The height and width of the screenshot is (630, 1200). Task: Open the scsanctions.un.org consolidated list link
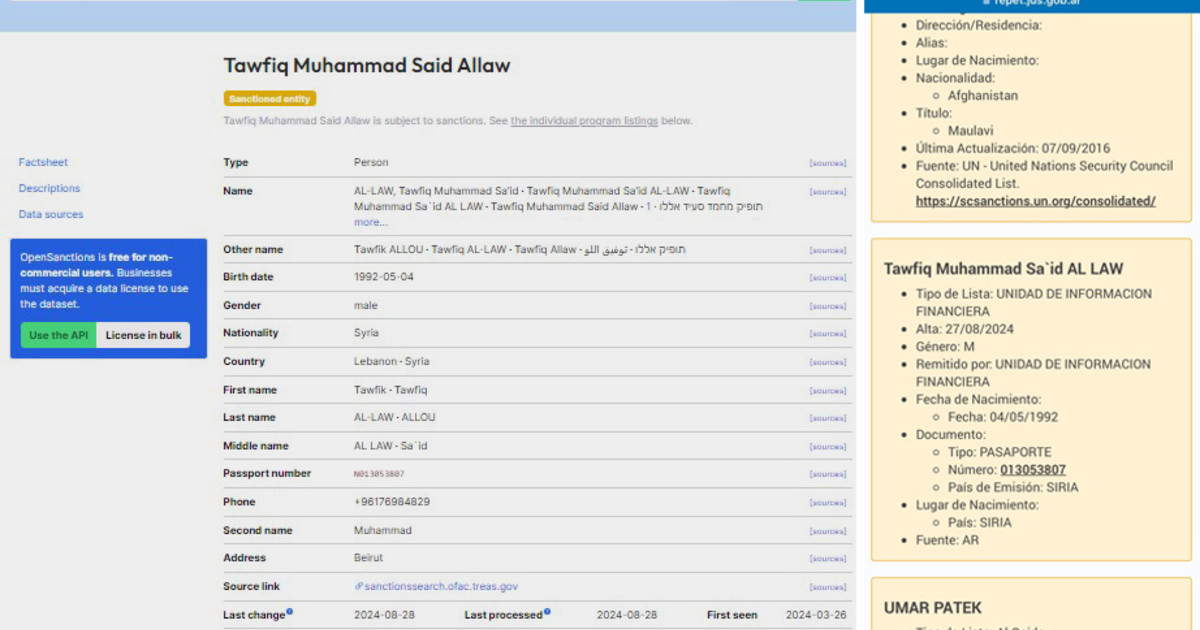pos(1035,201)
